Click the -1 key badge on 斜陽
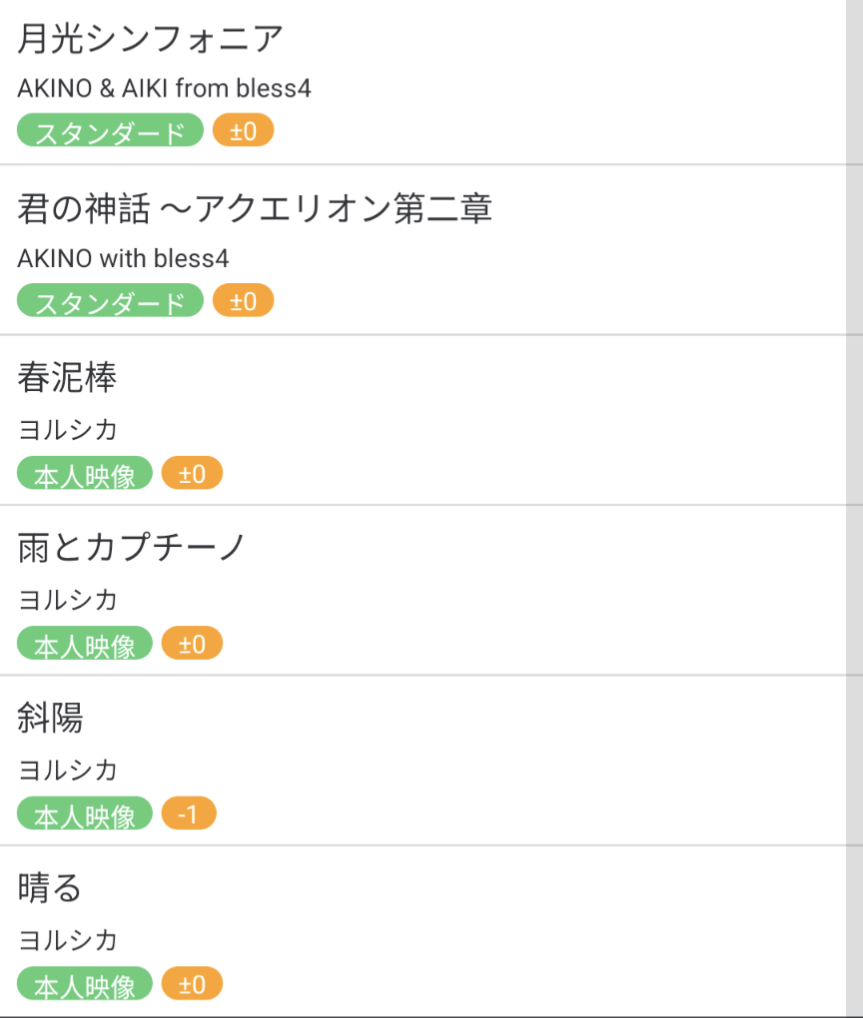Viewport: 863px width, 1018px height. point(189,815)
